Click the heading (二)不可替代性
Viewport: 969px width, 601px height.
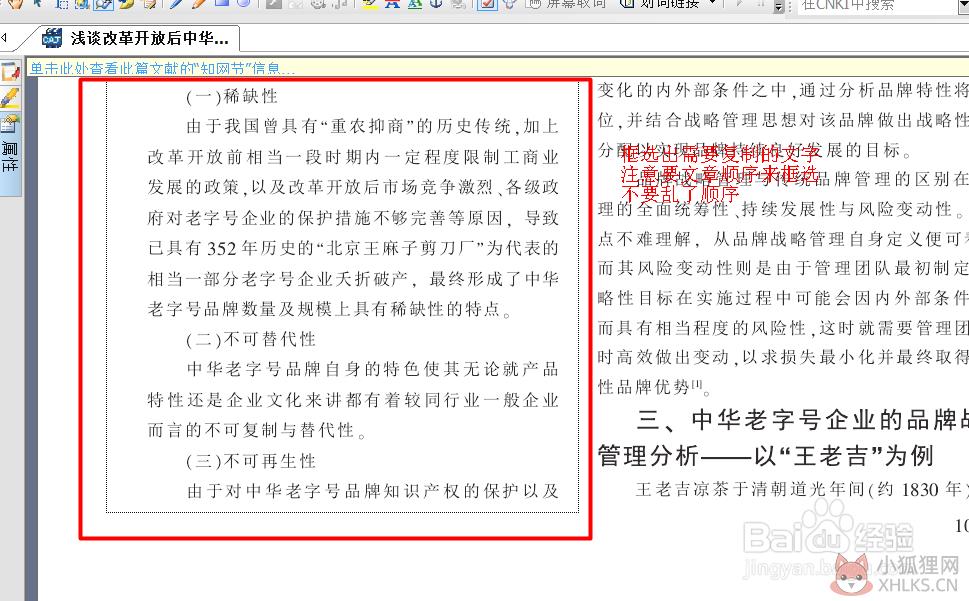251,339
